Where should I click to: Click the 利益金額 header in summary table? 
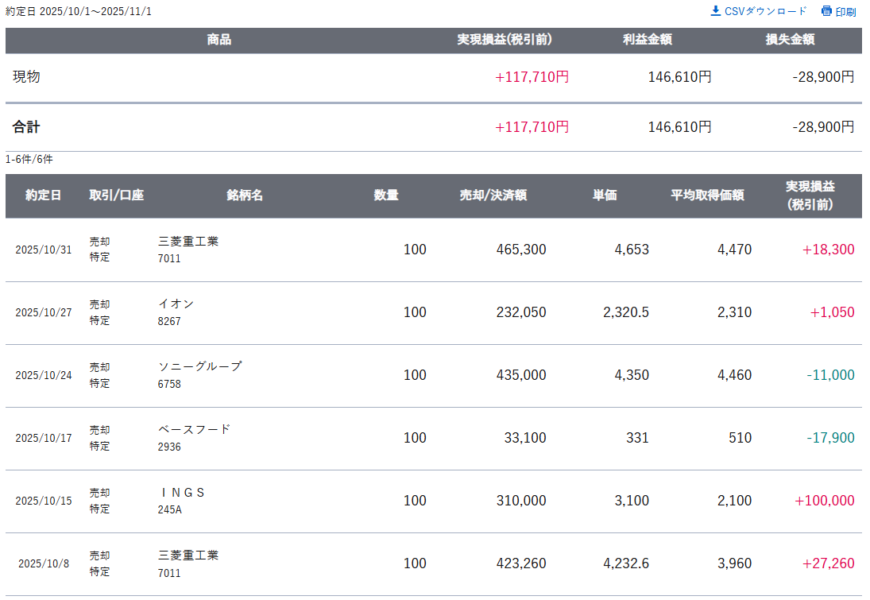click(646, 40)
